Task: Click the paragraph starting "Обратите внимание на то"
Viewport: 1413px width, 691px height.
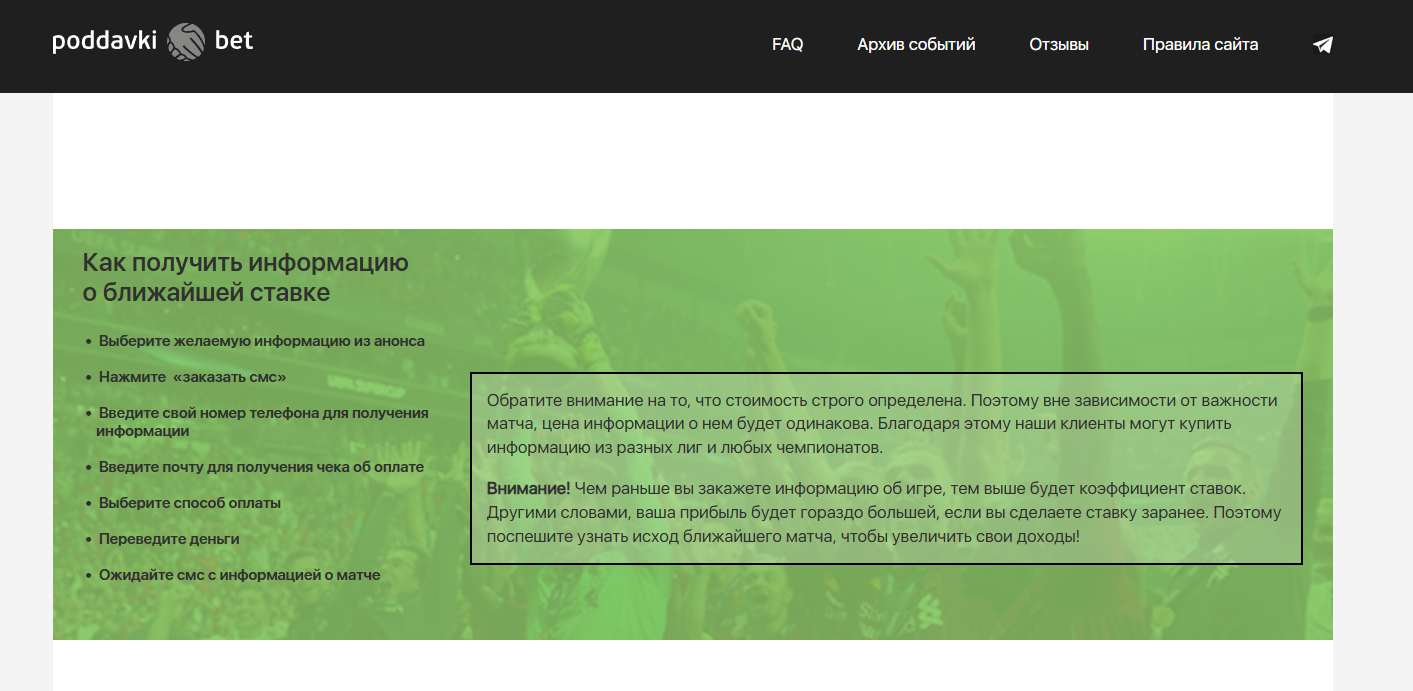Action: click(x=725, y=401)
